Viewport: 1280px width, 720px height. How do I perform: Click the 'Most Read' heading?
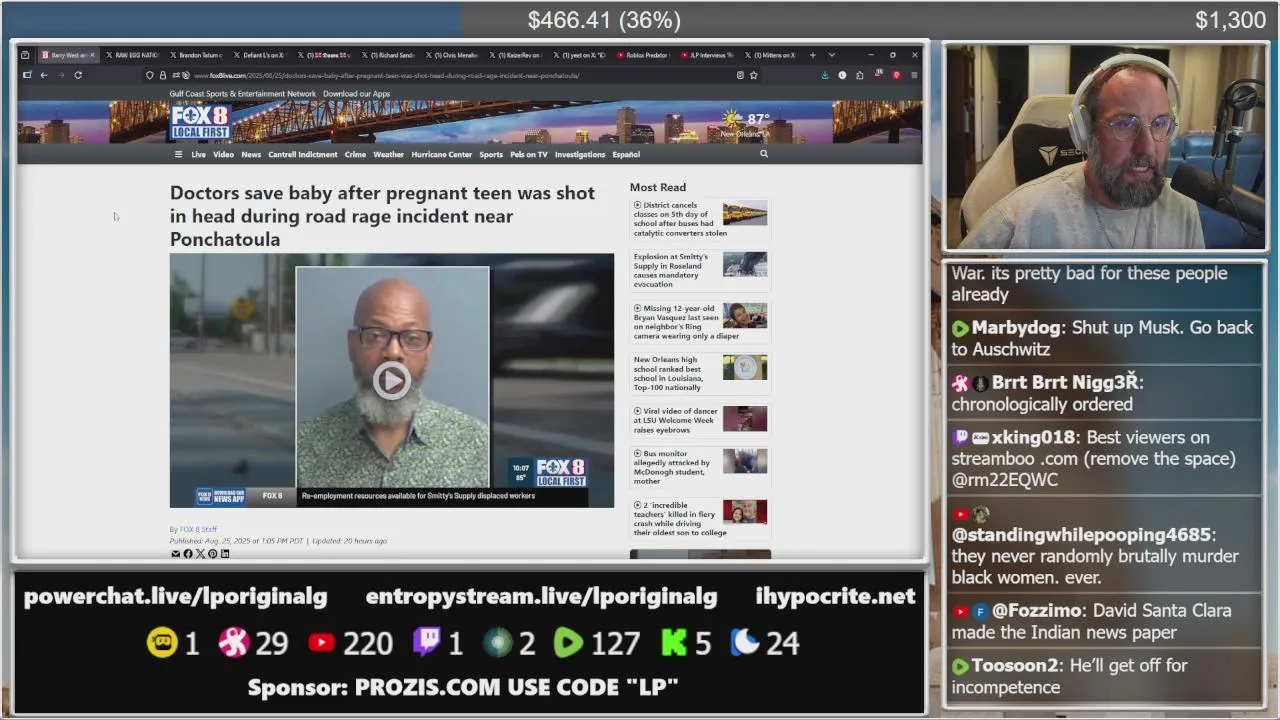coord(658,187)
